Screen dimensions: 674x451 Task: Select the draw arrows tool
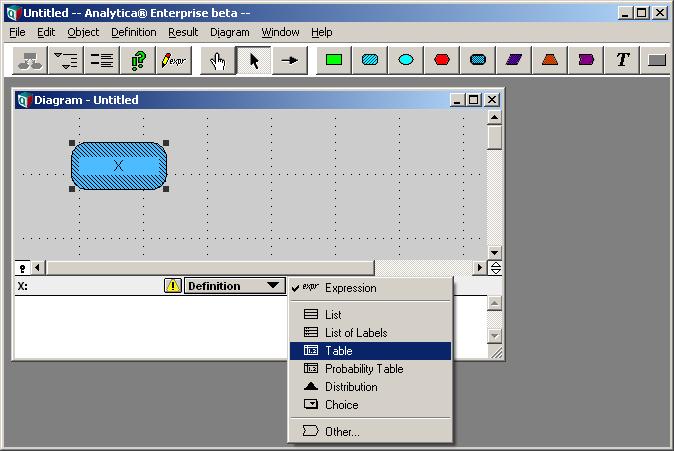(x=290, y=61)
